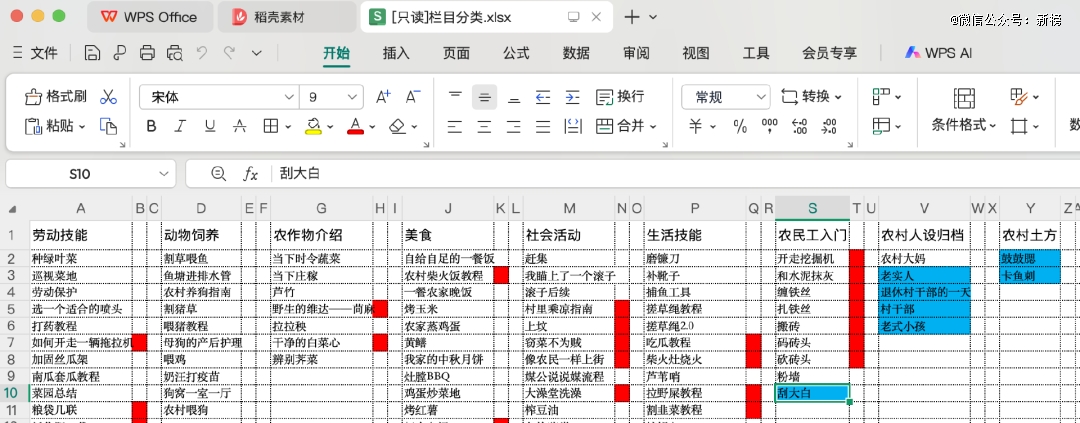The width and height of the screenshot is (1080, 423).
Task: Click the Format Painter 格式刷 button
Action: tap(56, 96)
